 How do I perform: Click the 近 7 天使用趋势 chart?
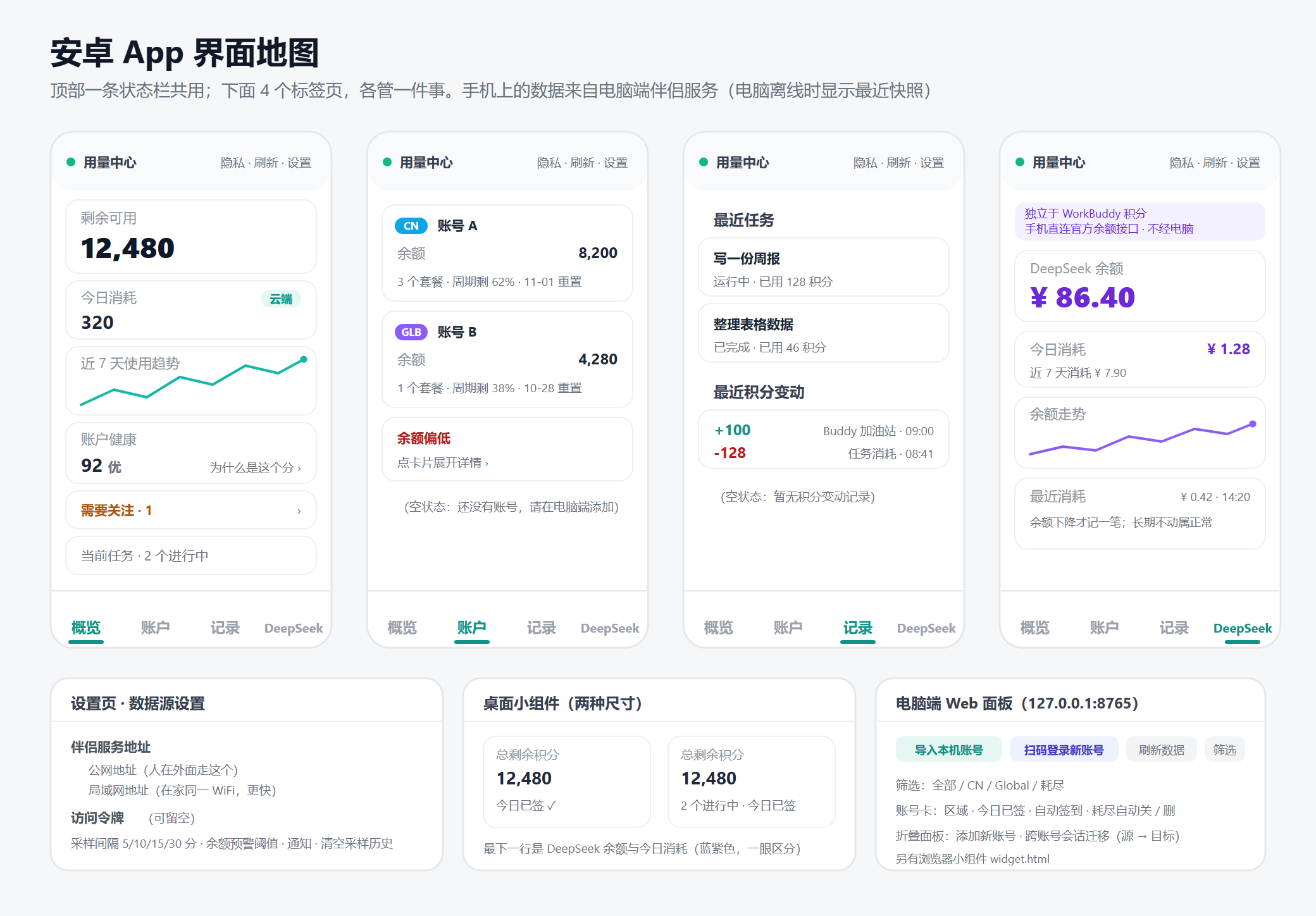click(x=191, y=381)
